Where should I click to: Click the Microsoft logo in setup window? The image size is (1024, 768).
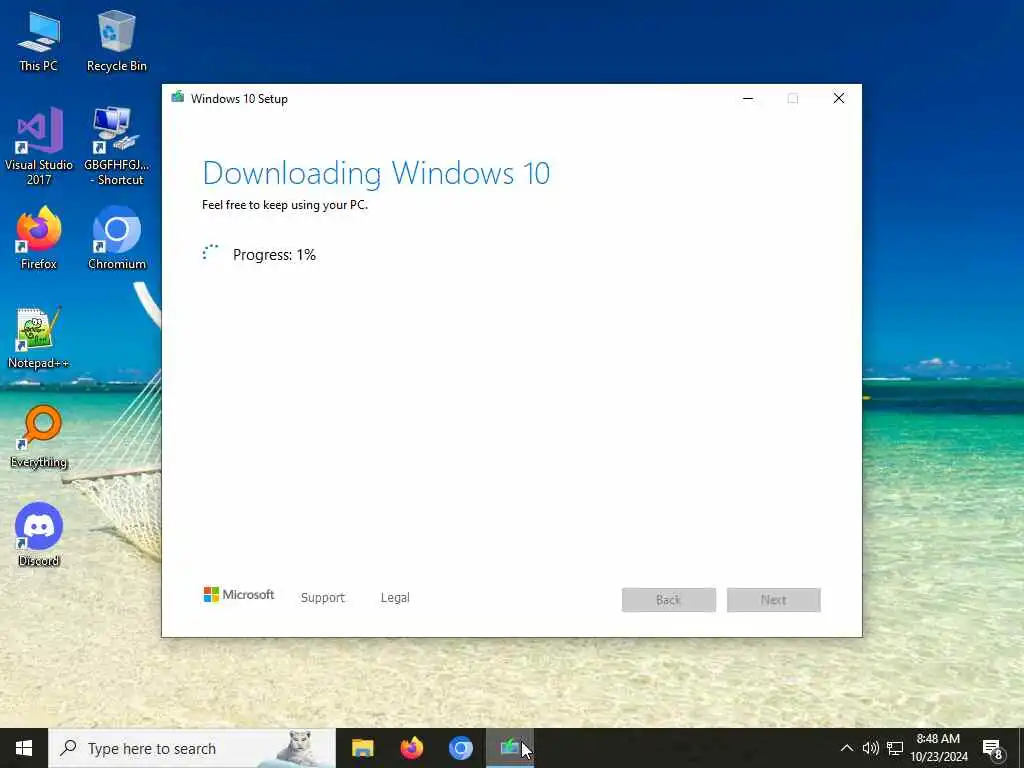(x=238, y=595)
